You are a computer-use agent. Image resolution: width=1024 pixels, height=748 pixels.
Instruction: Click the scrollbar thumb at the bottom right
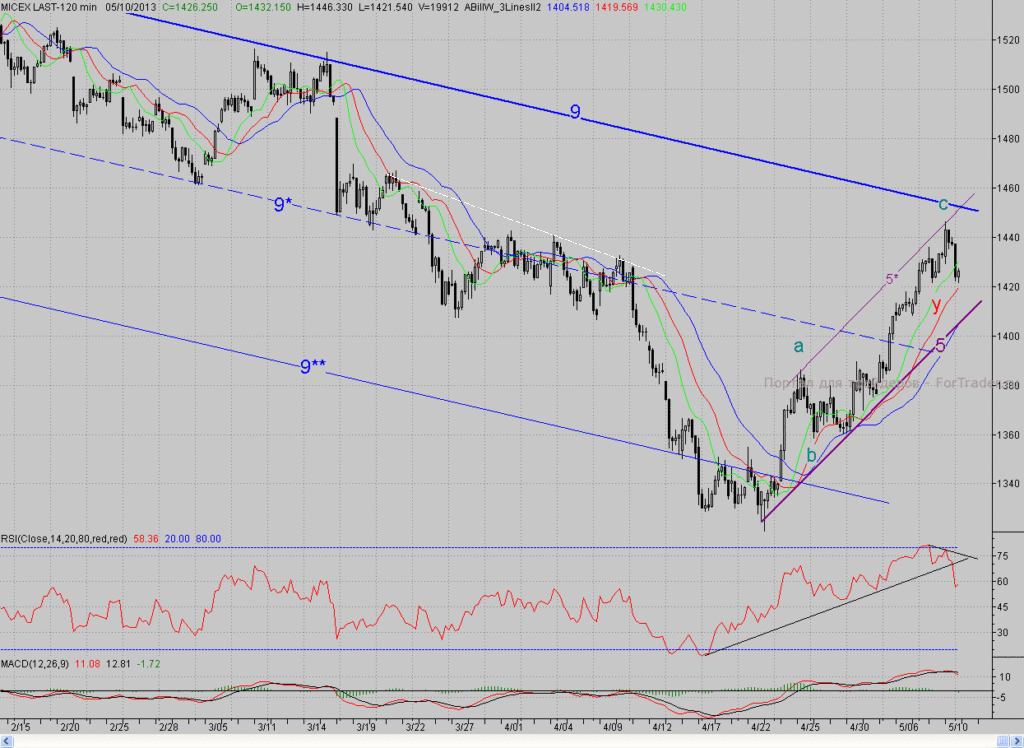(1002, 742)
